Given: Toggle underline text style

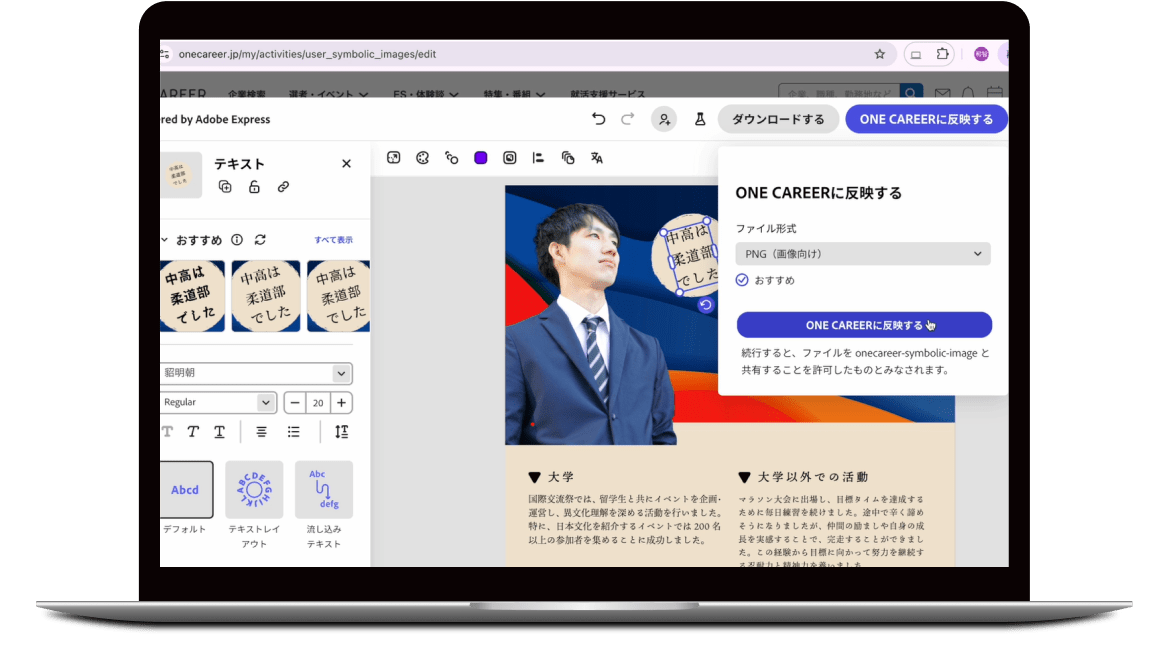Looking at the screenshot, I should coord(219,432).
